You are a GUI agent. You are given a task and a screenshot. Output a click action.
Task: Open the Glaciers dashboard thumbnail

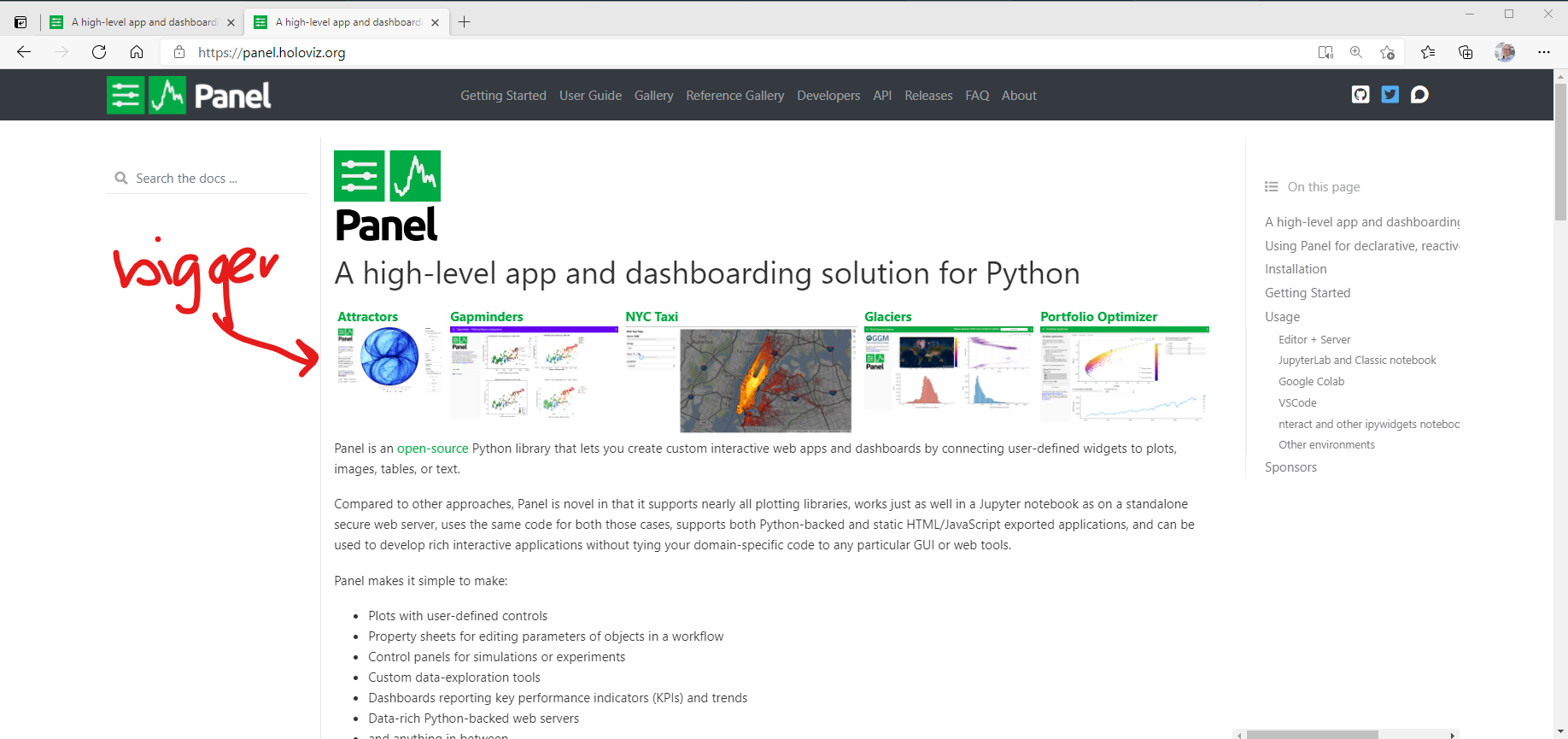click(x=949, y=369)
